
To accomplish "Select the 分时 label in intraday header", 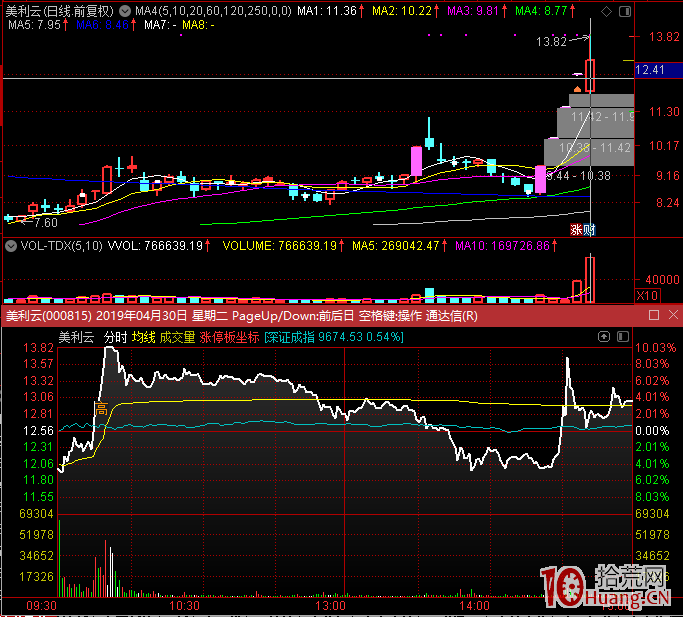I will 115,337.
